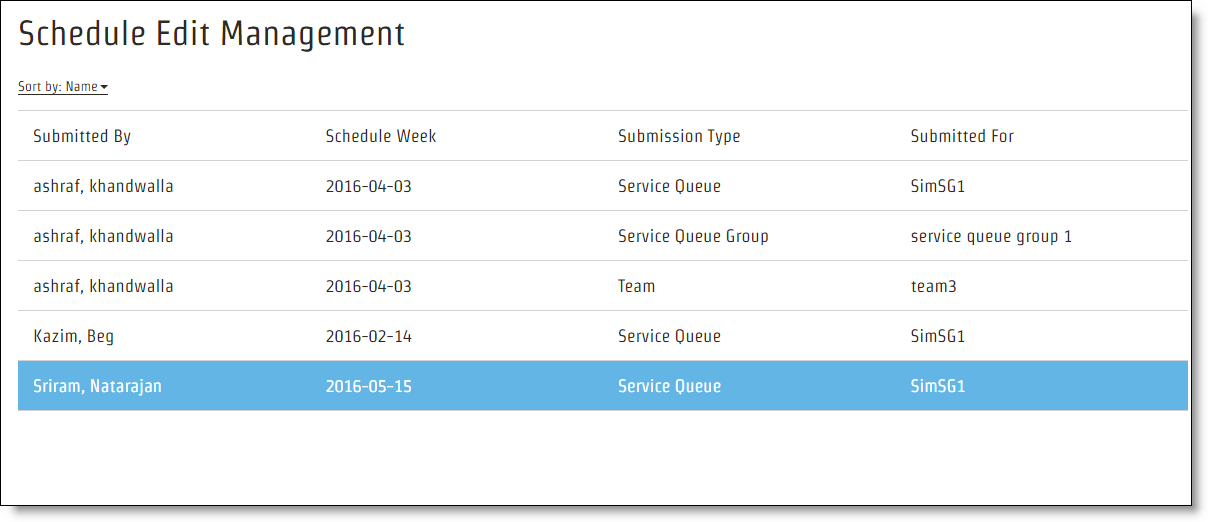Screen dimensions: 1208x522
Task: Click the Schedule Edit Management page title
Action: (212, 34)
